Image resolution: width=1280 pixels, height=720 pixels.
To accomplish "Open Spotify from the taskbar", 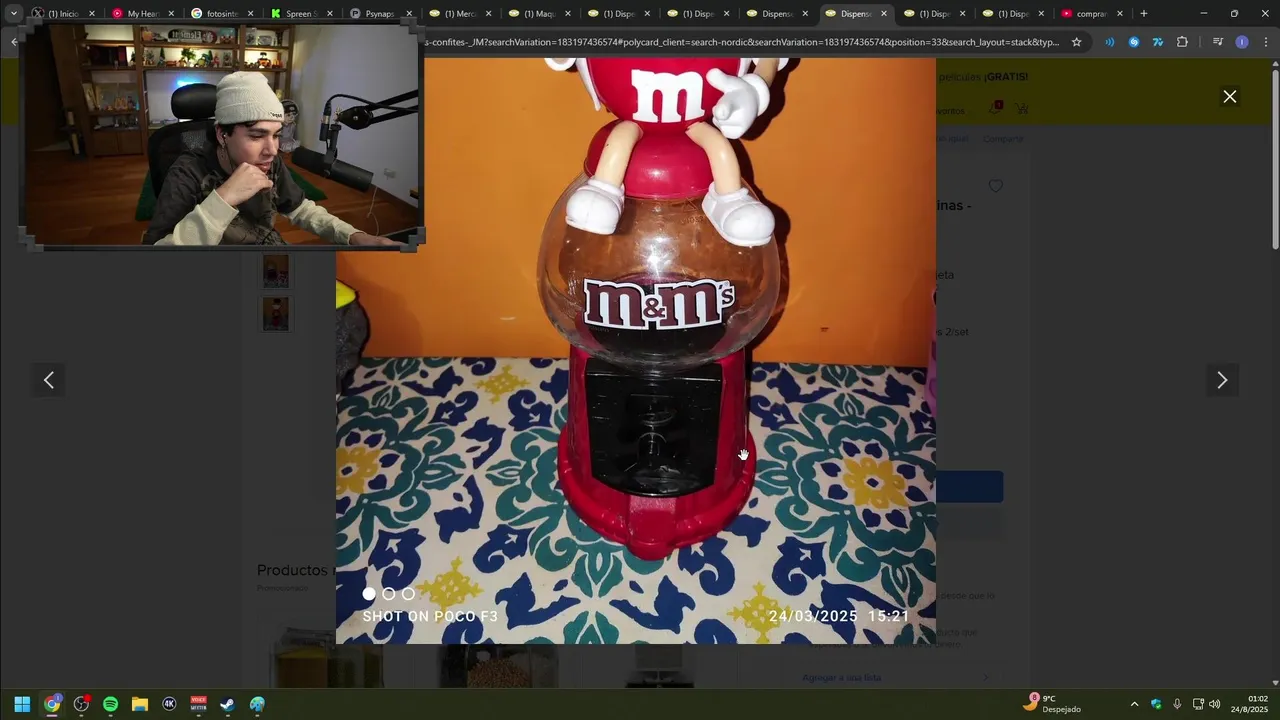I will click(x=110, y=704).
